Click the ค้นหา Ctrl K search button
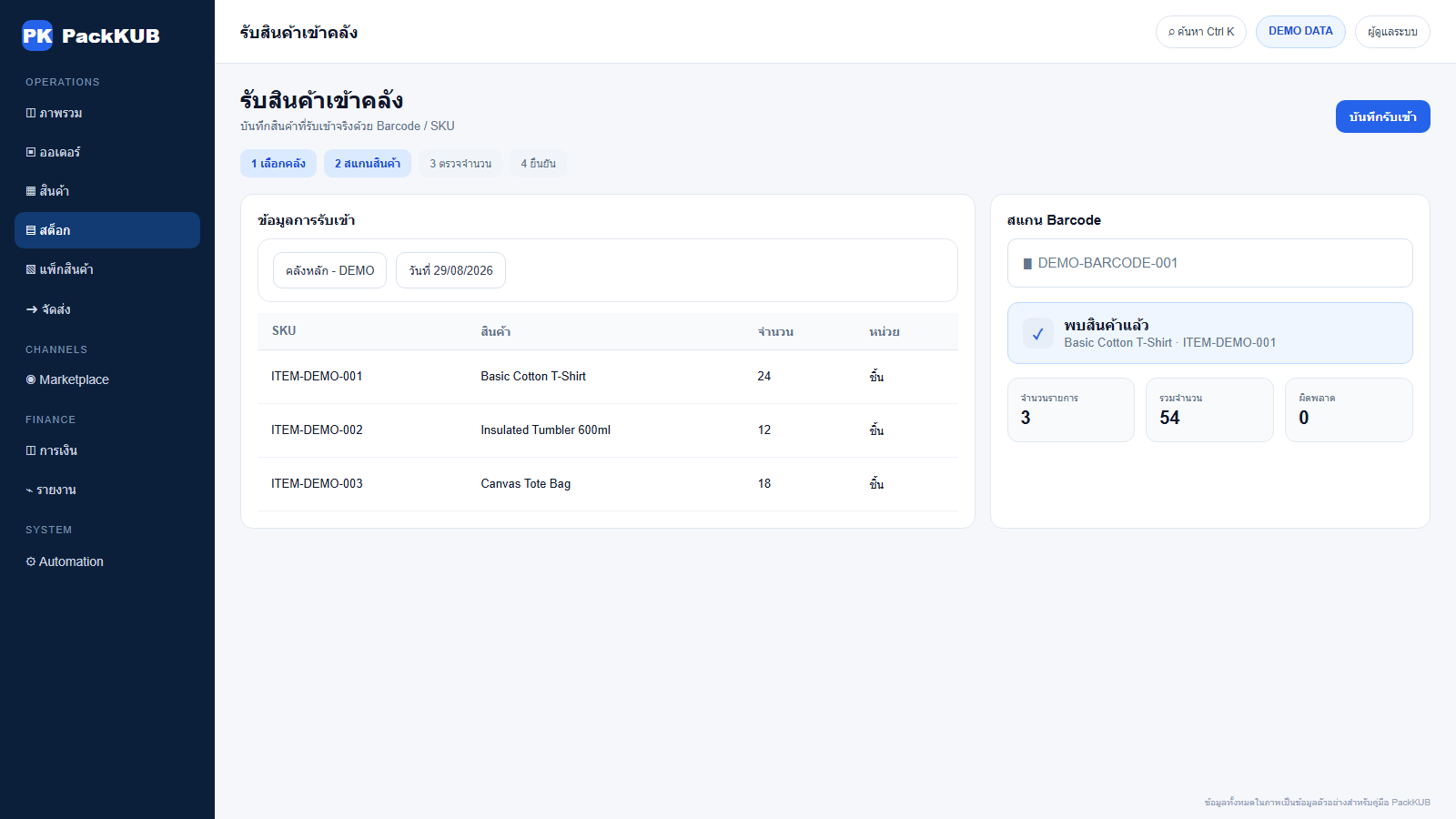Viewport: 1456px width, 819px height. (x=1201, y=32)
